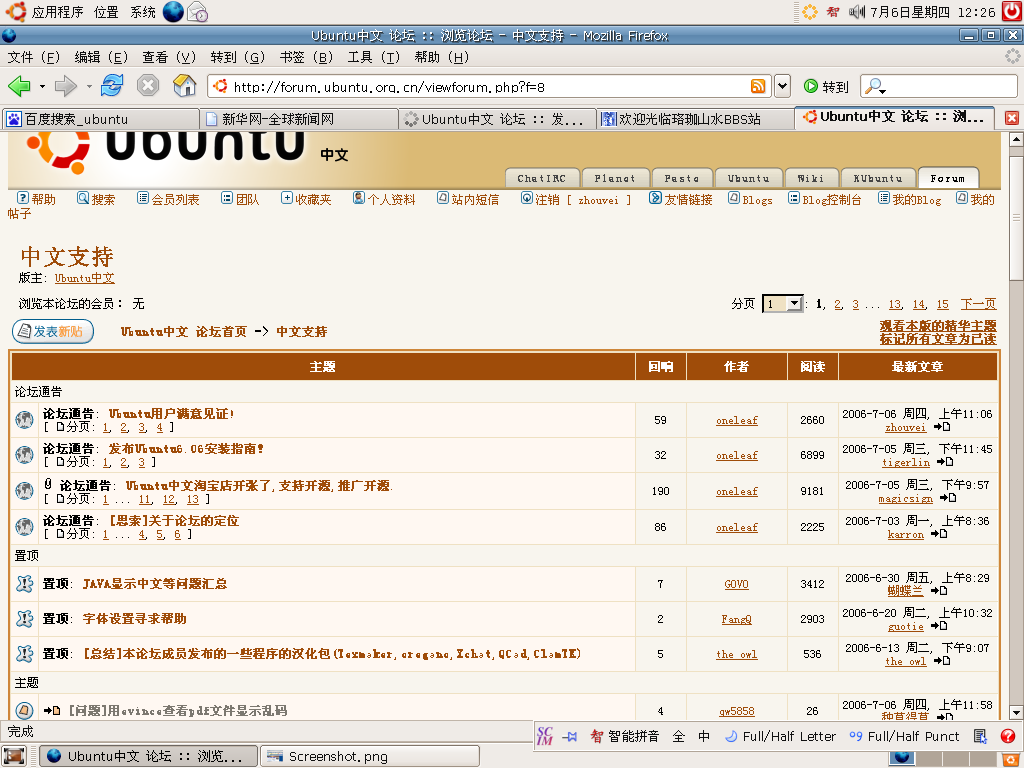This screenshot has width=1024, height=768.
Task: Switch to Screenshot.png taskbar window
Action: point(370,756)
